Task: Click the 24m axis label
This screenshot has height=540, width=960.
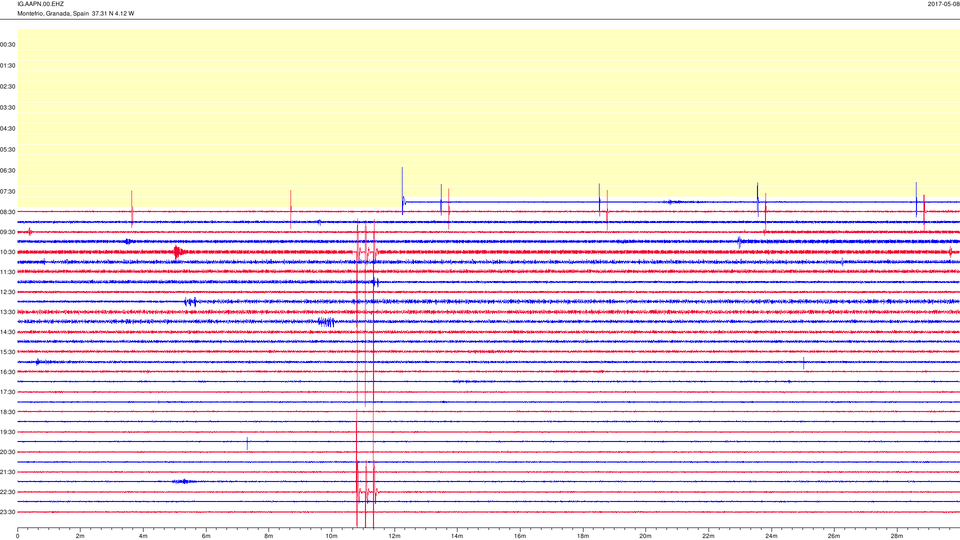Action: pyautogui.click(x=771, y=536)
